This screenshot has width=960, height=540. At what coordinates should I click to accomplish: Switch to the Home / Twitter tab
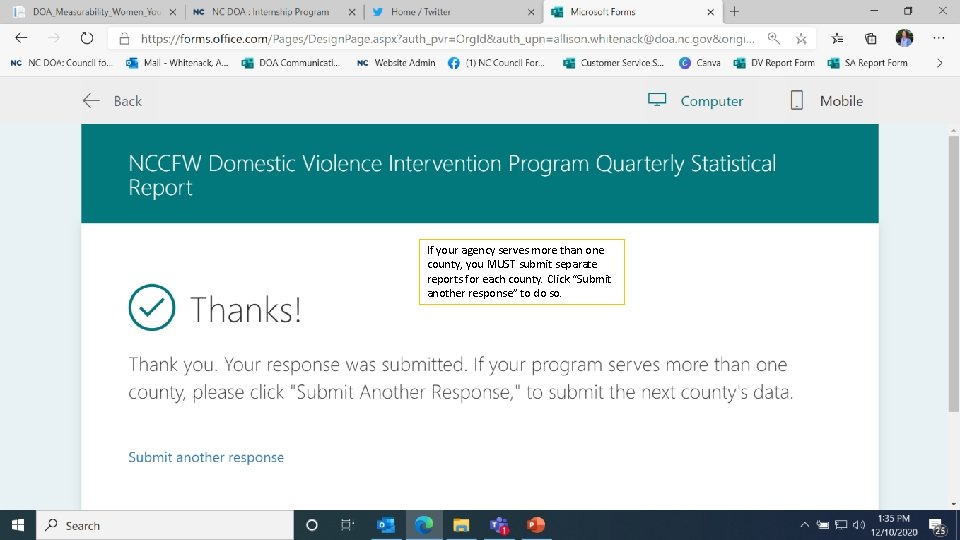point(452,12)
